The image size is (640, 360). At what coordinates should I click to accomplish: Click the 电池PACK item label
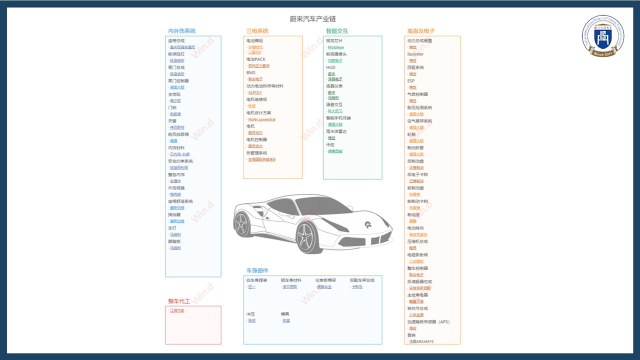(x=256, y=60)
